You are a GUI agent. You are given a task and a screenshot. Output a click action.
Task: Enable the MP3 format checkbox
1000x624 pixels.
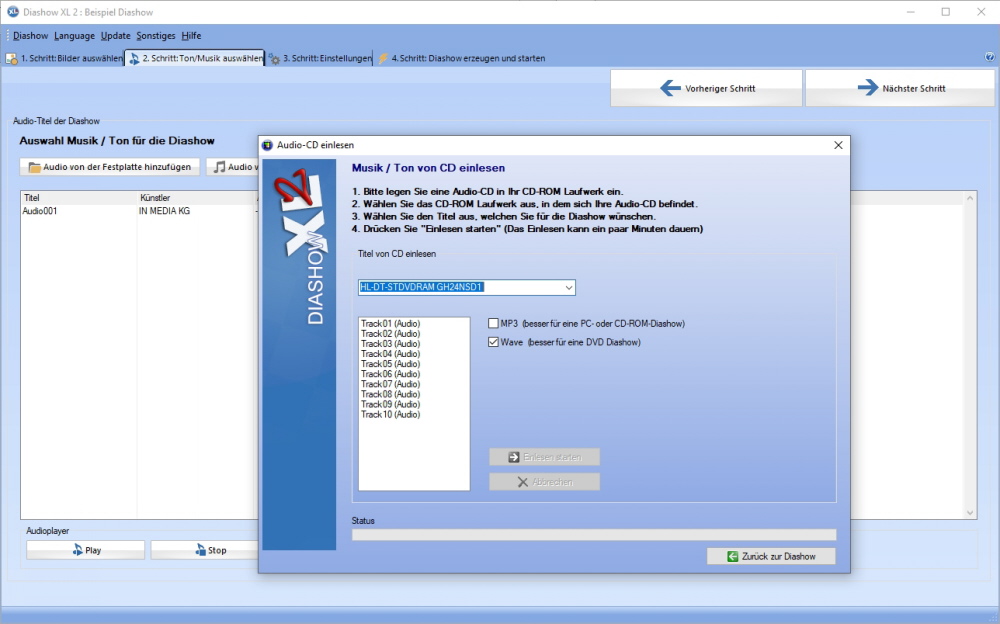(x=493, y=324)
